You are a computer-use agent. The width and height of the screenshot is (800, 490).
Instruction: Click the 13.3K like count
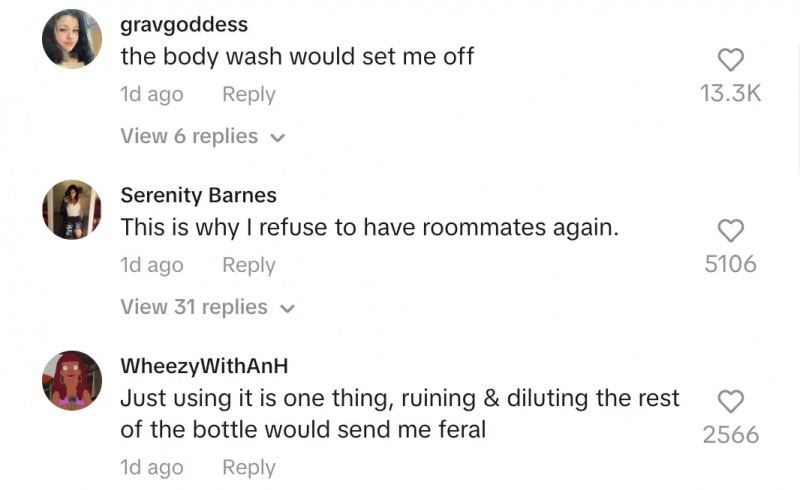pos(730,93)
